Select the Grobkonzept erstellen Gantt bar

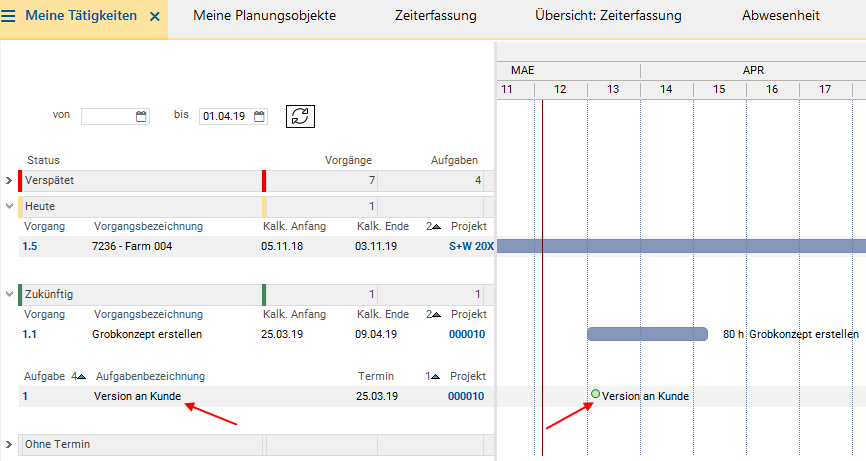coord(647,334)
